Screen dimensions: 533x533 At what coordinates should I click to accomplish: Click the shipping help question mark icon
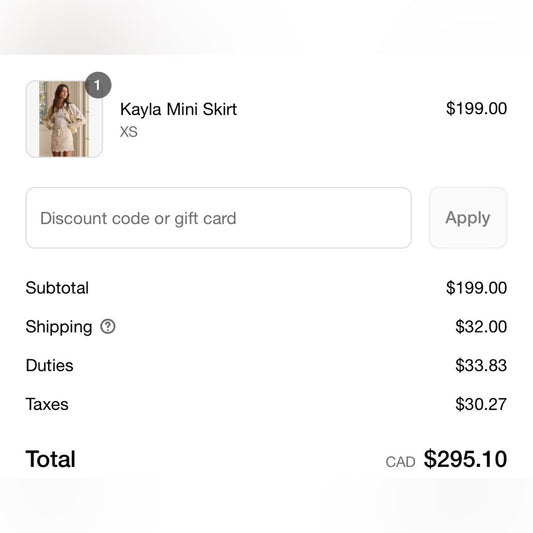(108, 327)
